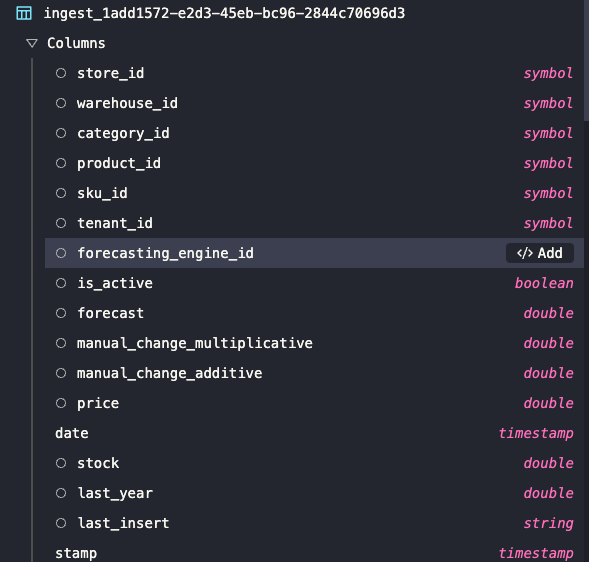Image resolution: width=589 pixels, height=562 pixels.
Task: Click the circle icon next to is_active
Action: click(61, 283)
